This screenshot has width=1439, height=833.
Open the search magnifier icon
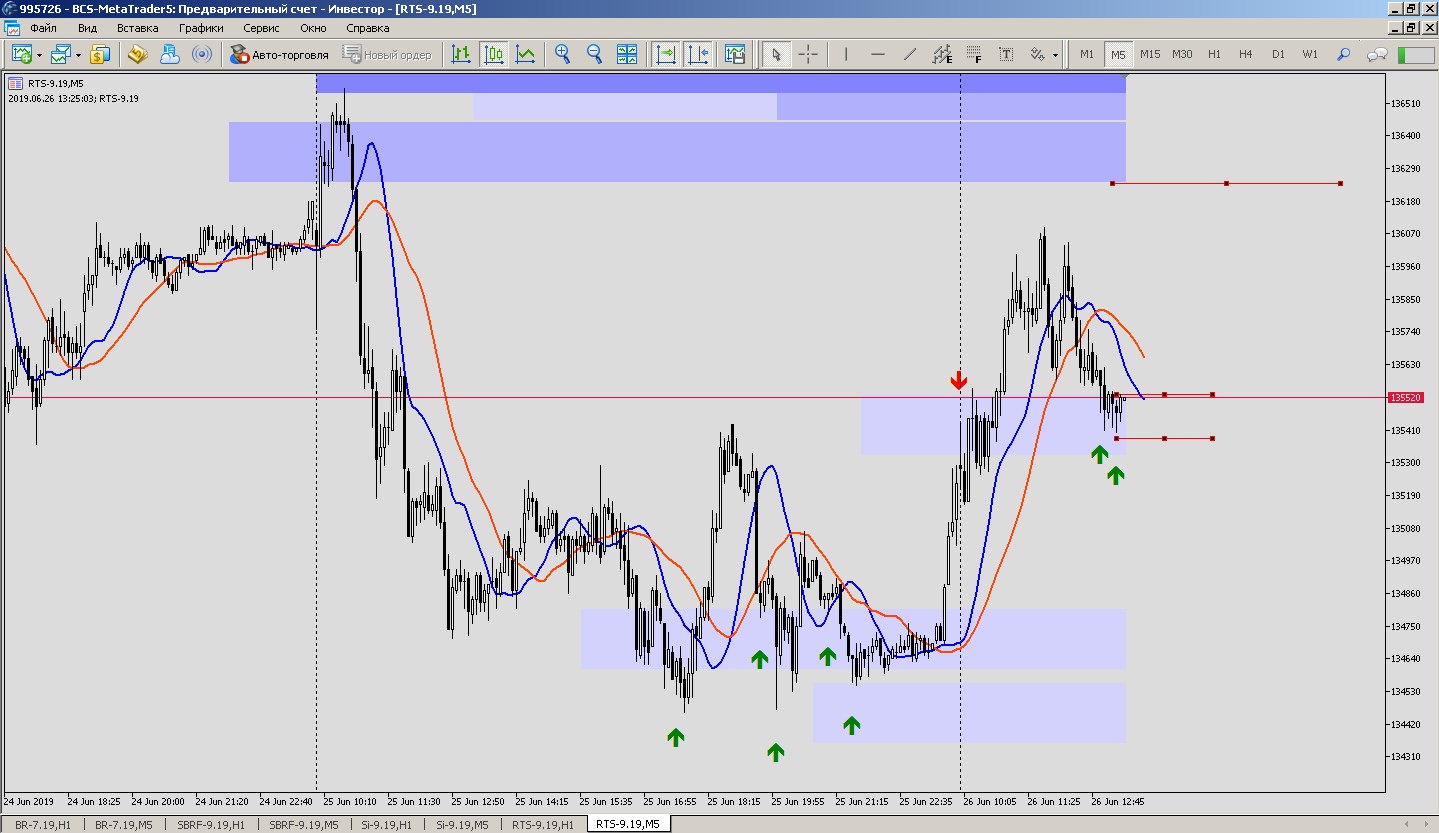click(x=1343, y=54)
